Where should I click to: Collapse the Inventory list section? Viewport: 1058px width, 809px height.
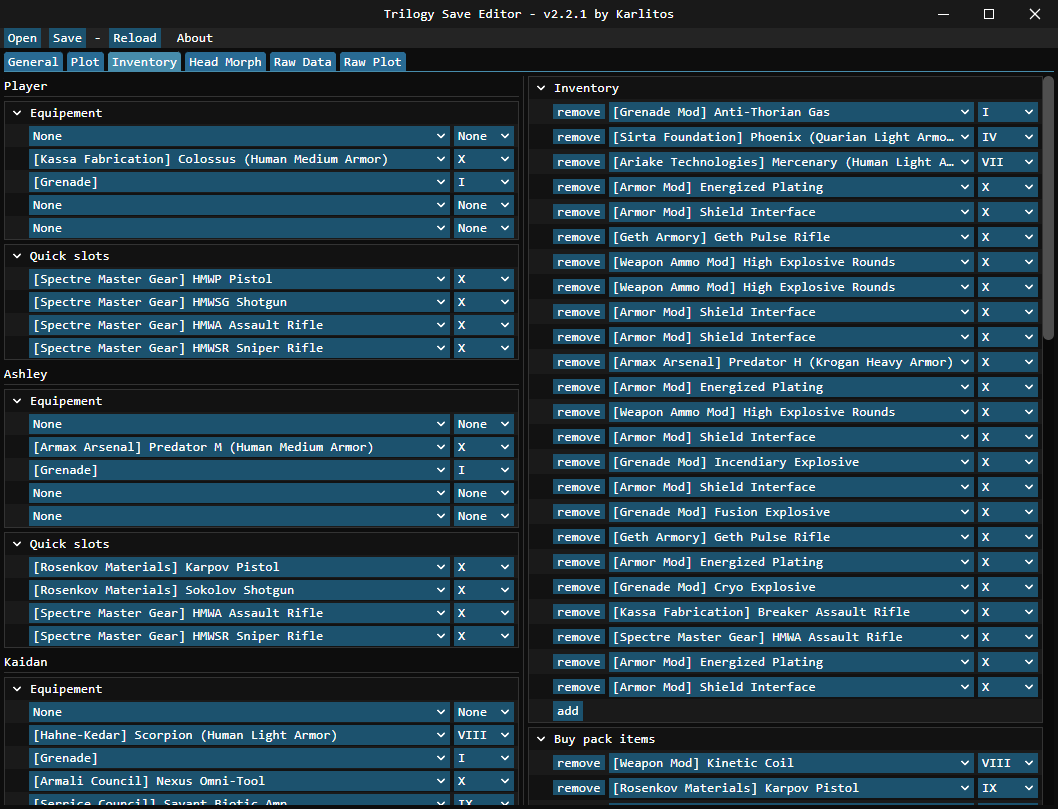[x=541, y=88]
